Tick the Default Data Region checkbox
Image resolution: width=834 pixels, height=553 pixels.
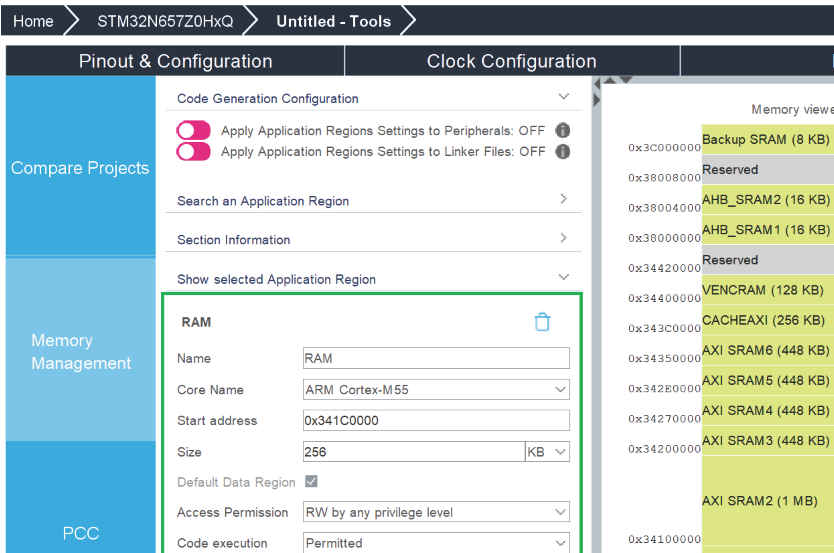(311, 481)
